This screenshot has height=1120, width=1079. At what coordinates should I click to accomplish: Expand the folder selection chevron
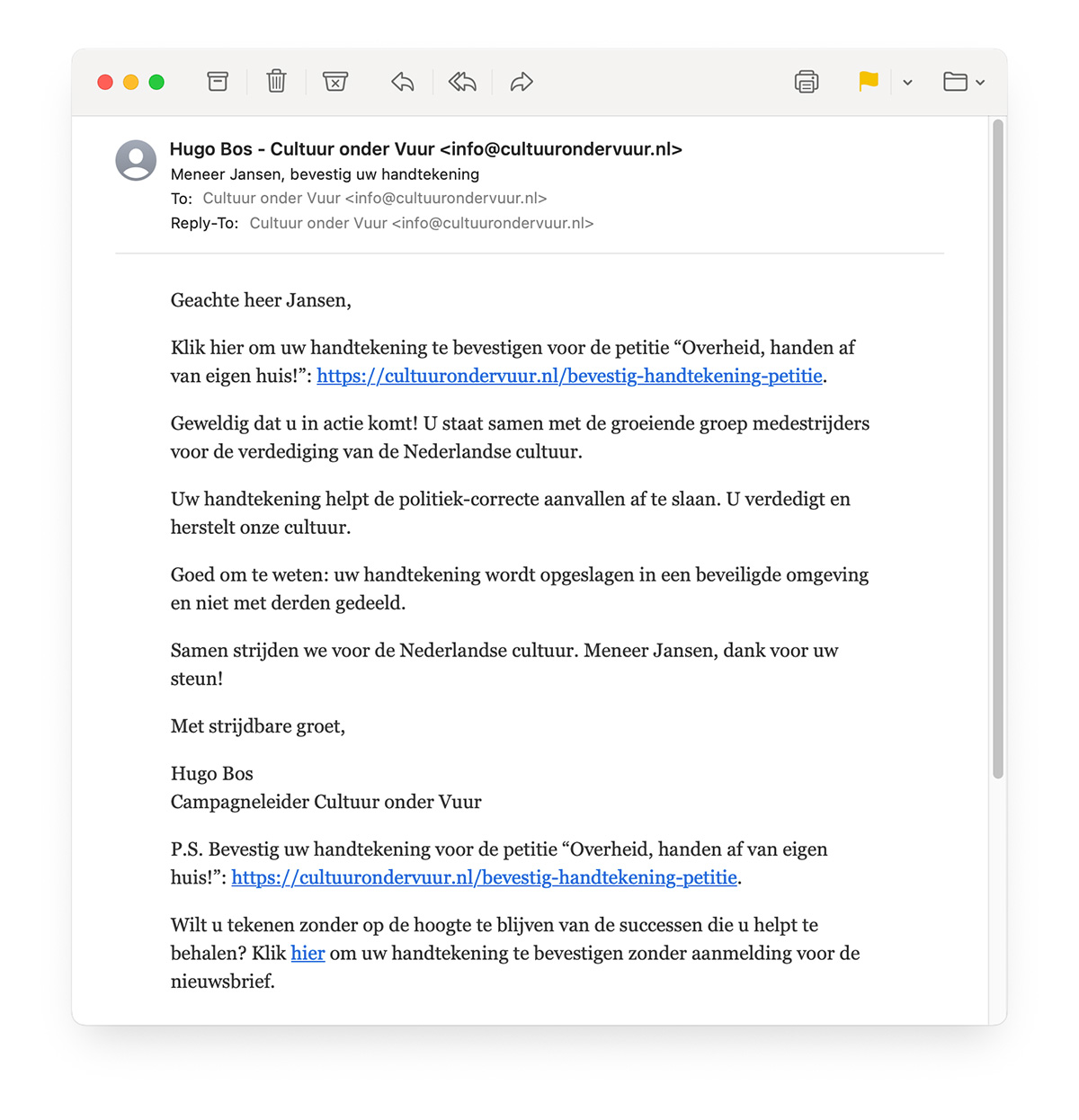pos(979,82)
